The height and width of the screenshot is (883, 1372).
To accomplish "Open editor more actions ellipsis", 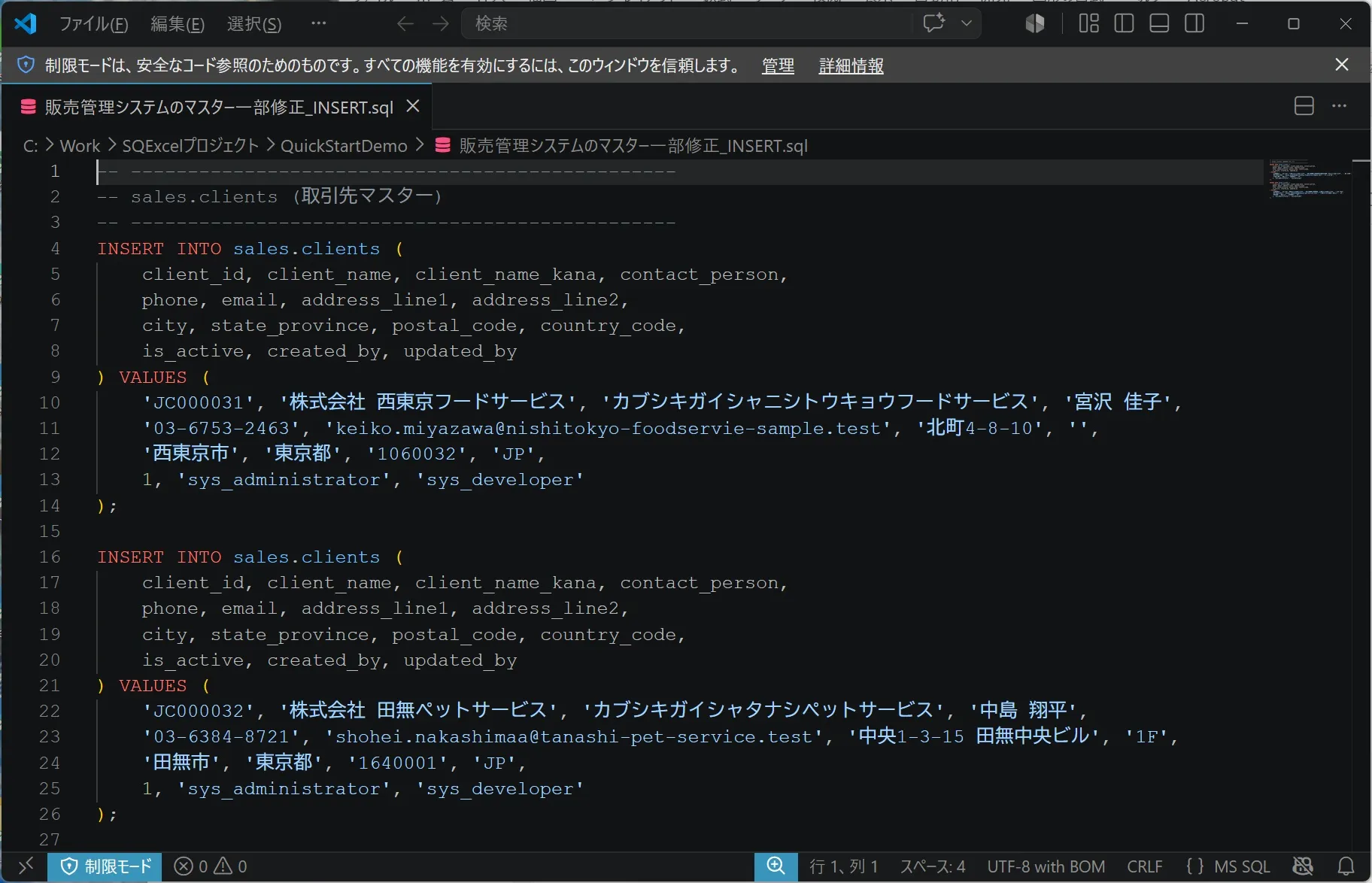I will (x=1339, y=106).
